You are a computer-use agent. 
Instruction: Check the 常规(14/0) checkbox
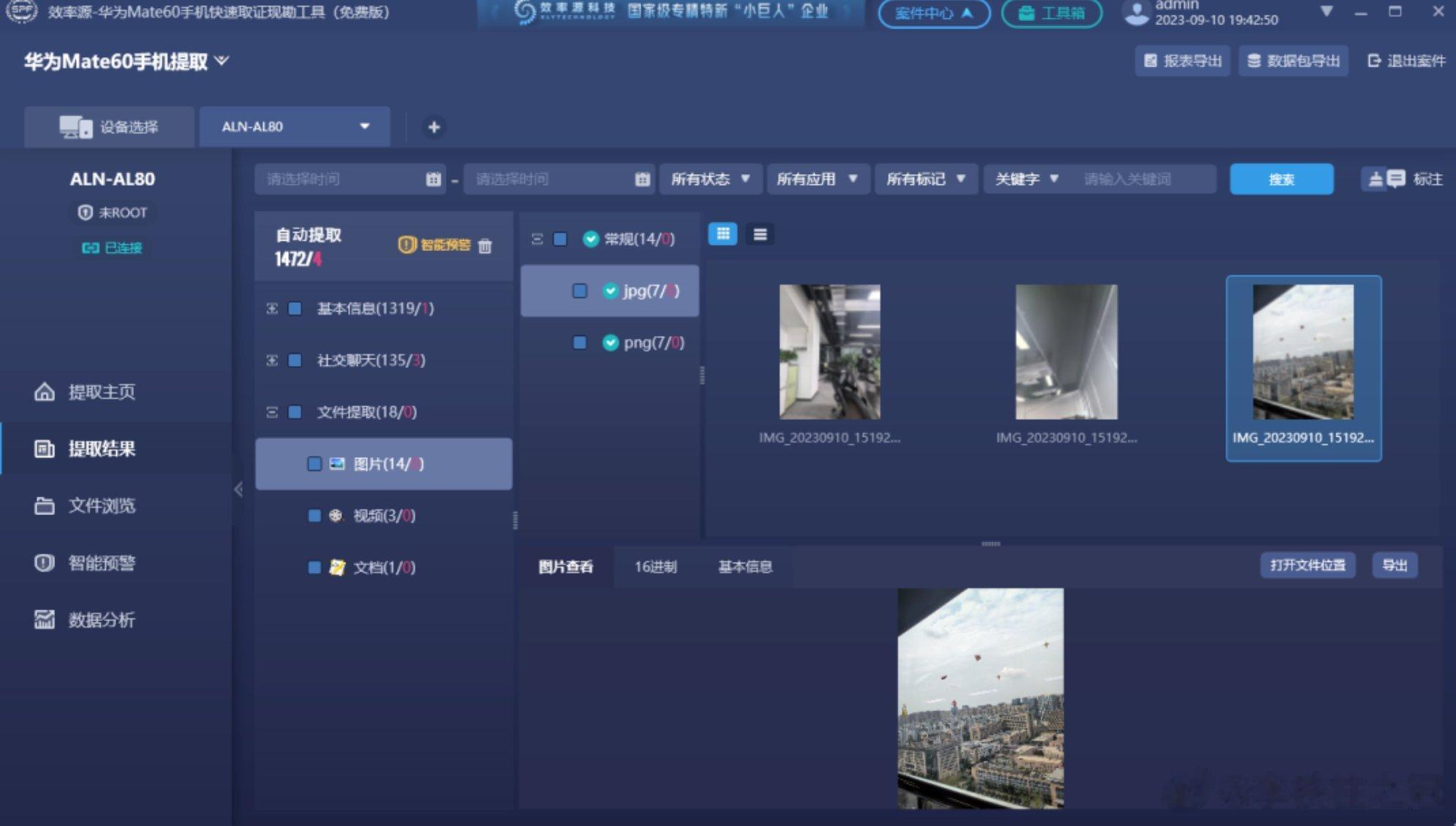[x=560, y=239]
